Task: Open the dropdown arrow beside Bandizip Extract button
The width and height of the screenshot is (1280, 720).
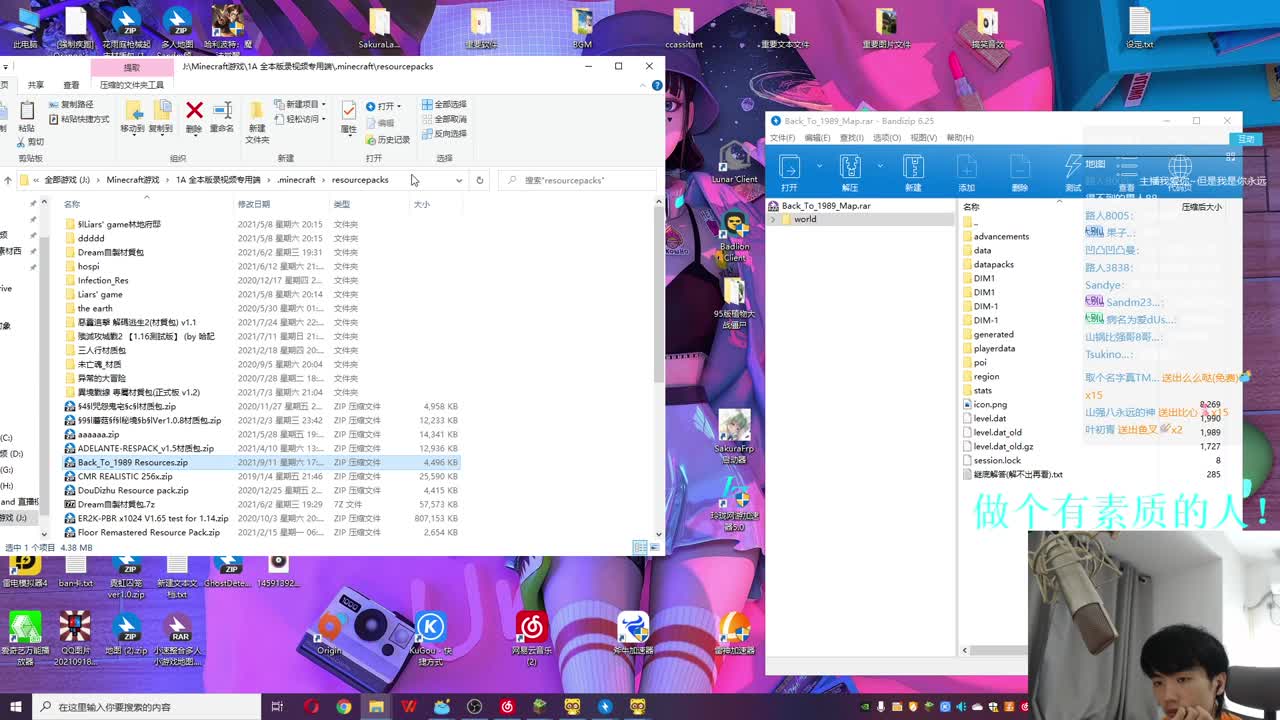Action: coord(879,166)
